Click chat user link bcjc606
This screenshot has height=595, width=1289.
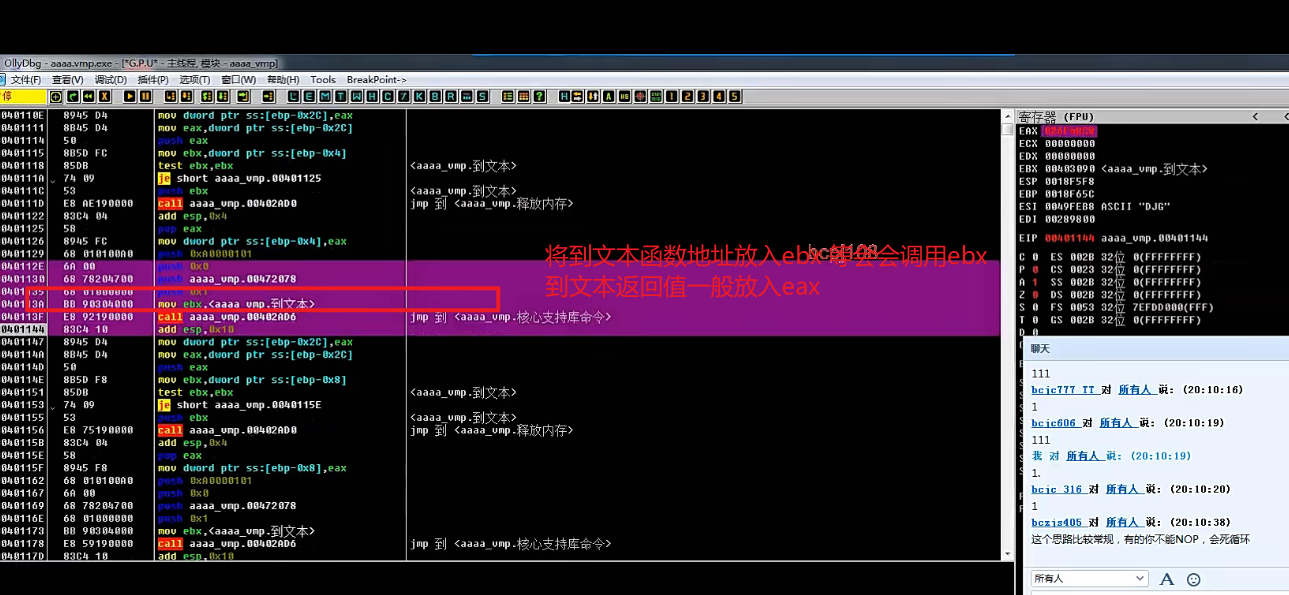(x=1054, y=423)
